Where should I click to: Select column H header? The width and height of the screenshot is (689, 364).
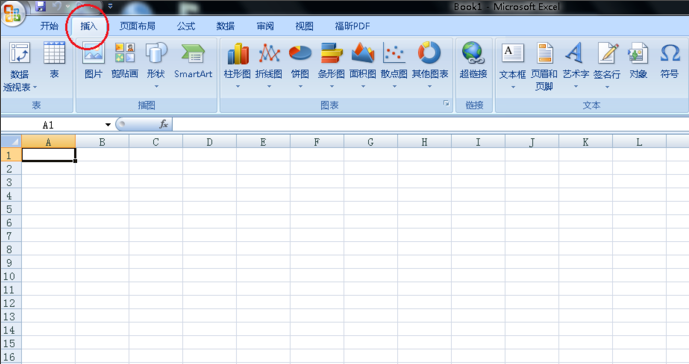tap(424, 142)
